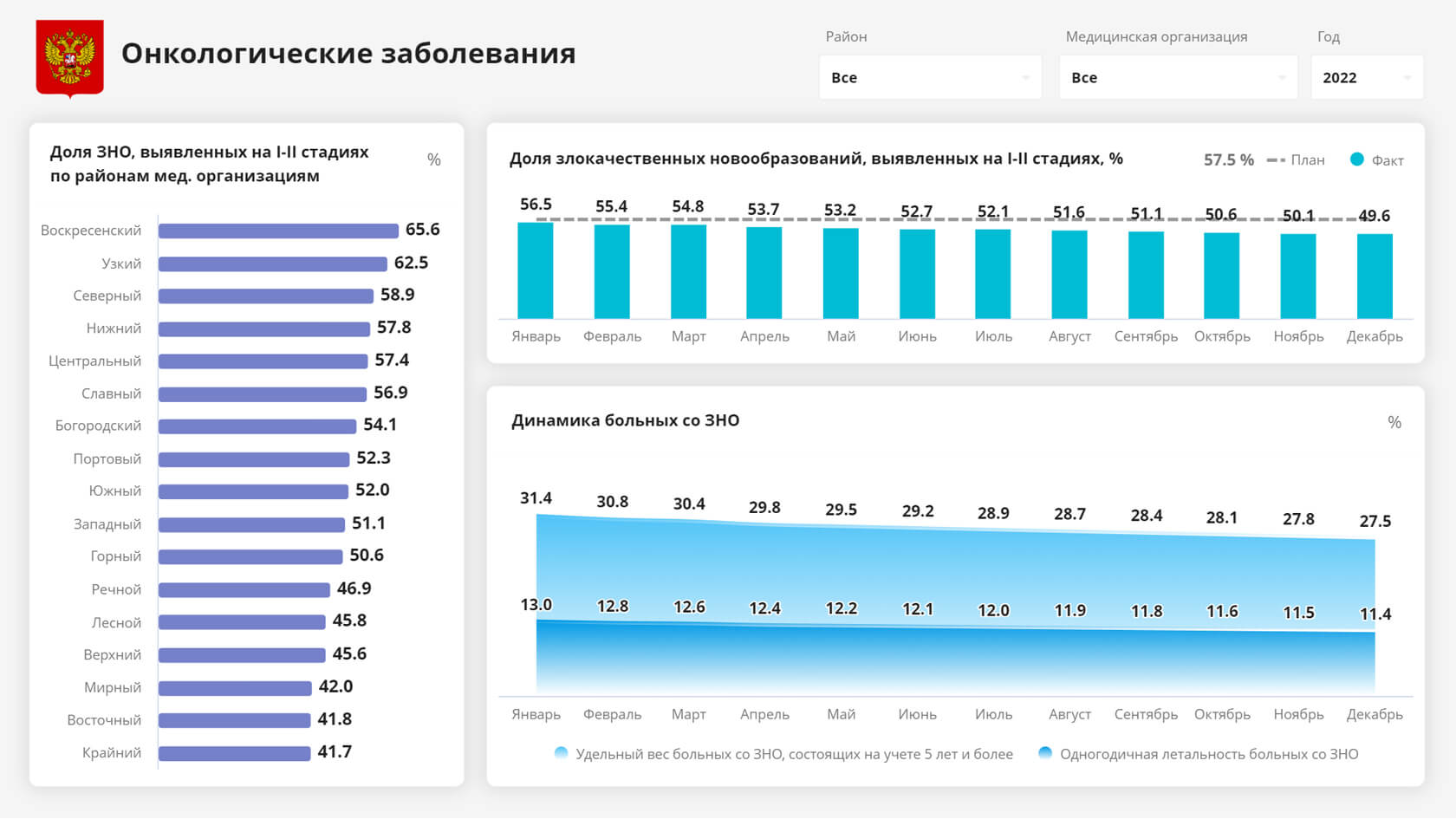Open the Медицинская организация dropdown
This screenshot has height=819, width=1456.
[1178, 77]
